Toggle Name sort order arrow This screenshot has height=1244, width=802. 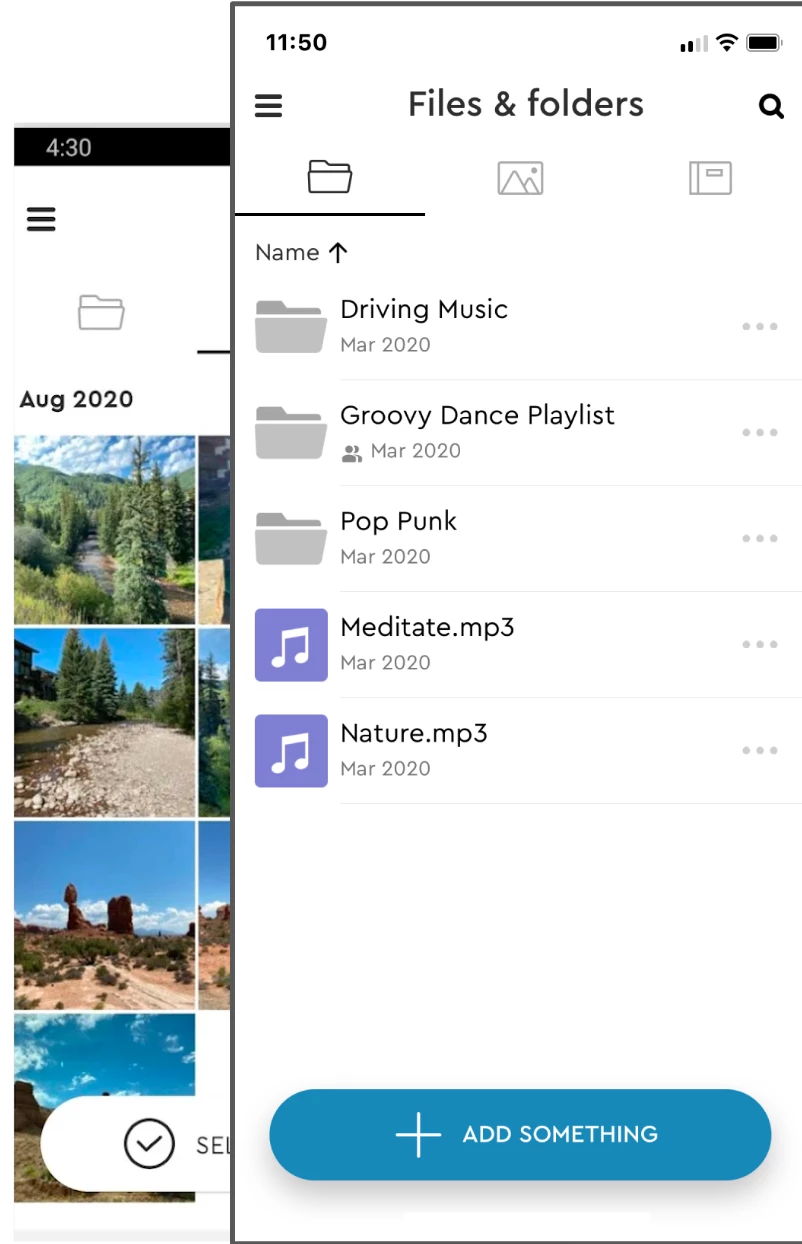(338, 253)
